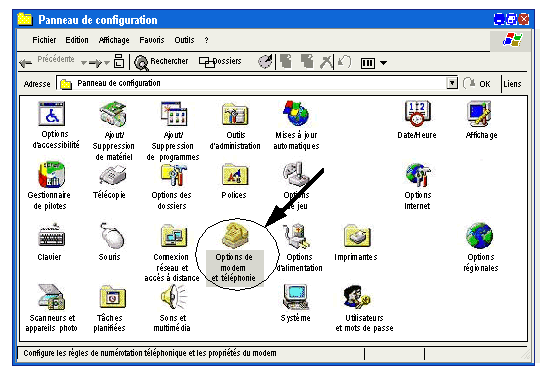The image size is (552, 372).
Task: Open the Affichage menu
Action: (x=114, y=40)
